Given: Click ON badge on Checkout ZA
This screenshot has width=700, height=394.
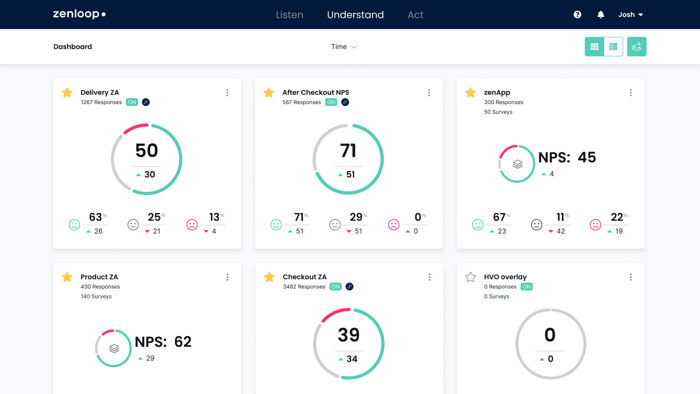Looking at the screenshot, I should click(335, 286).
